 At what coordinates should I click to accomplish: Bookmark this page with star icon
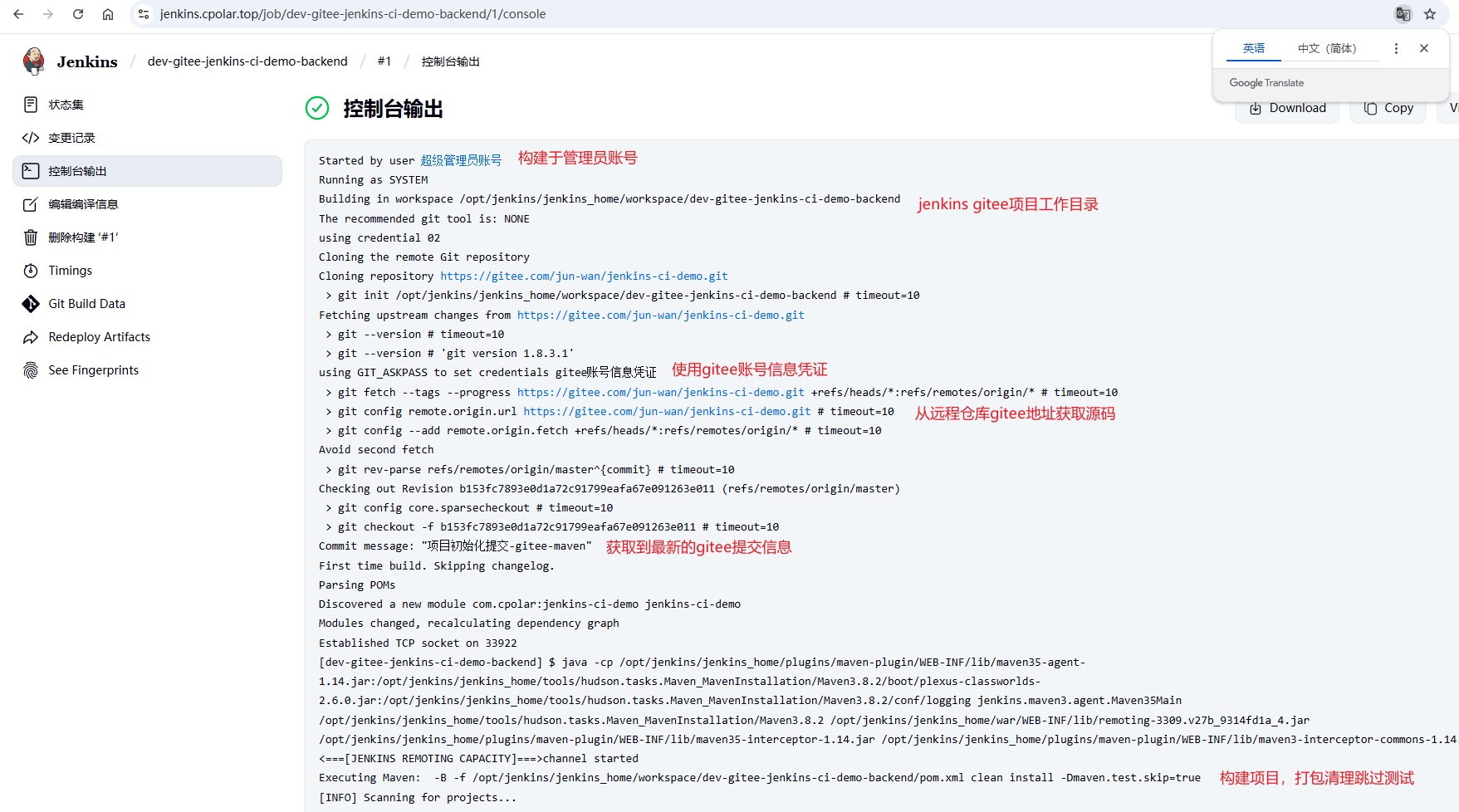[1430, 14]
